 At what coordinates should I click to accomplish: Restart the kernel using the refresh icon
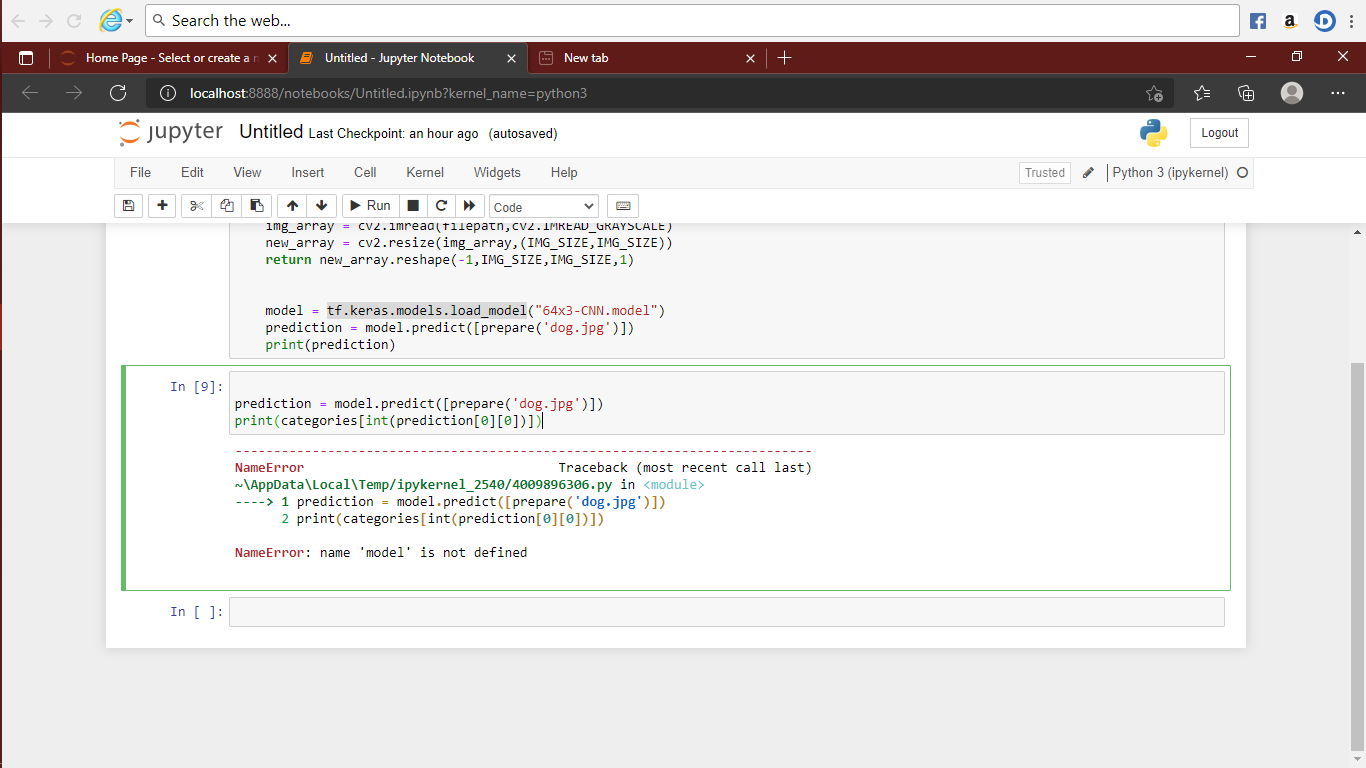[441, 205]
